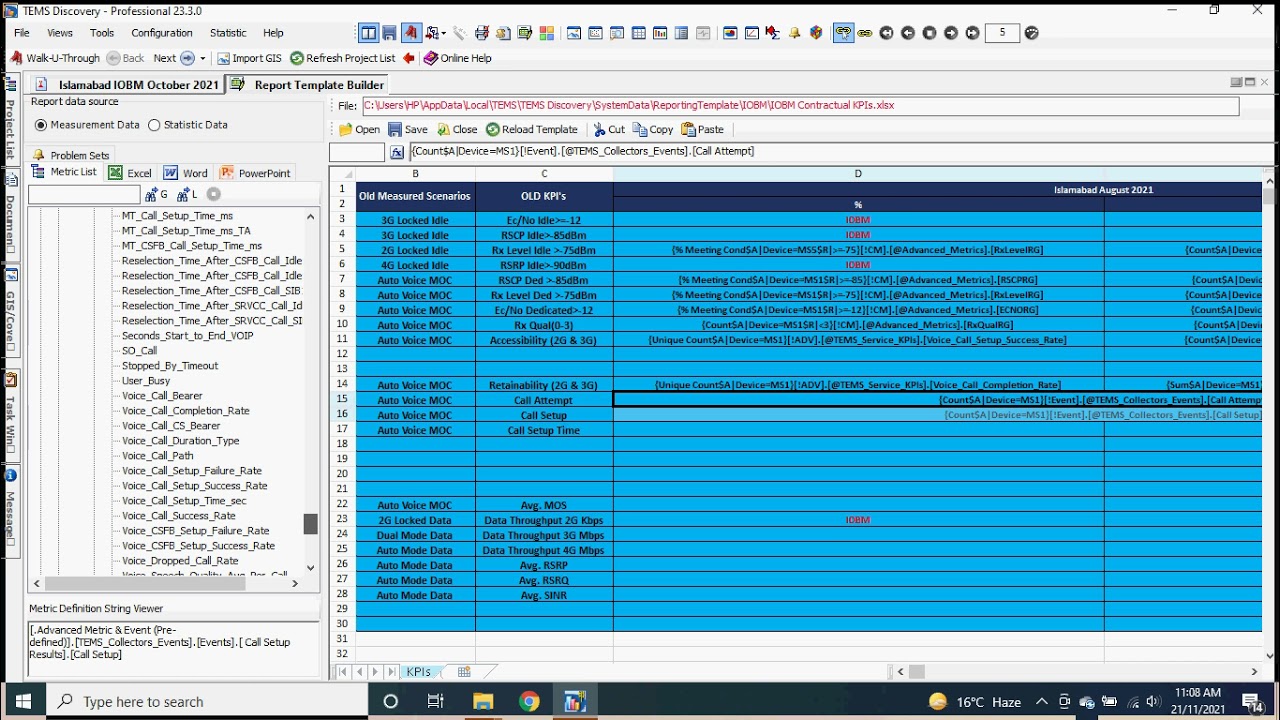Click the printer icon in main toolbar
The height and width of the screenshot is (720, 1280).
coord(482,33)
